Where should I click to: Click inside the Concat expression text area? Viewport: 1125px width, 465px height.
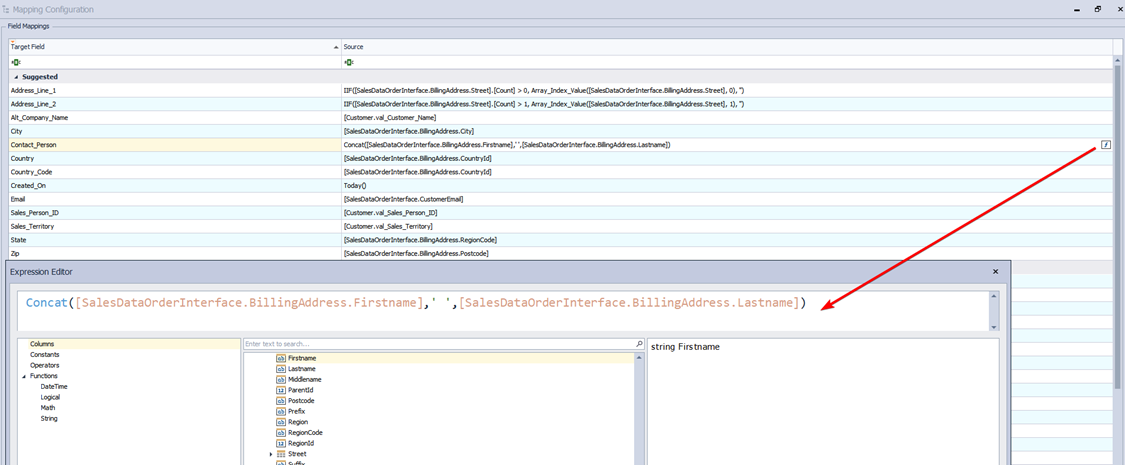click(502, 311)
